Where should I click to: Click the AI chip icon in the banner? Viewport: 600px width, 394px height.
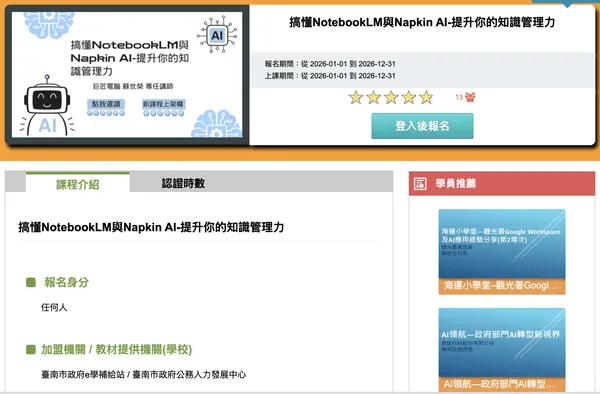(217, 35)
